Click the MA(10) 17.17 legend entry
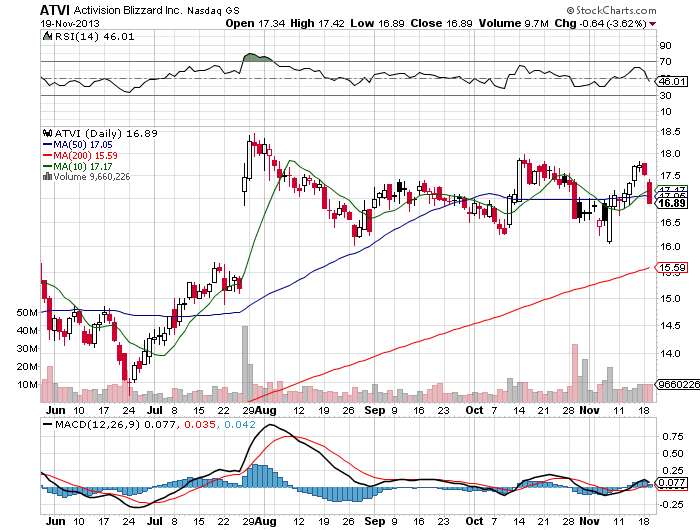 78,166
